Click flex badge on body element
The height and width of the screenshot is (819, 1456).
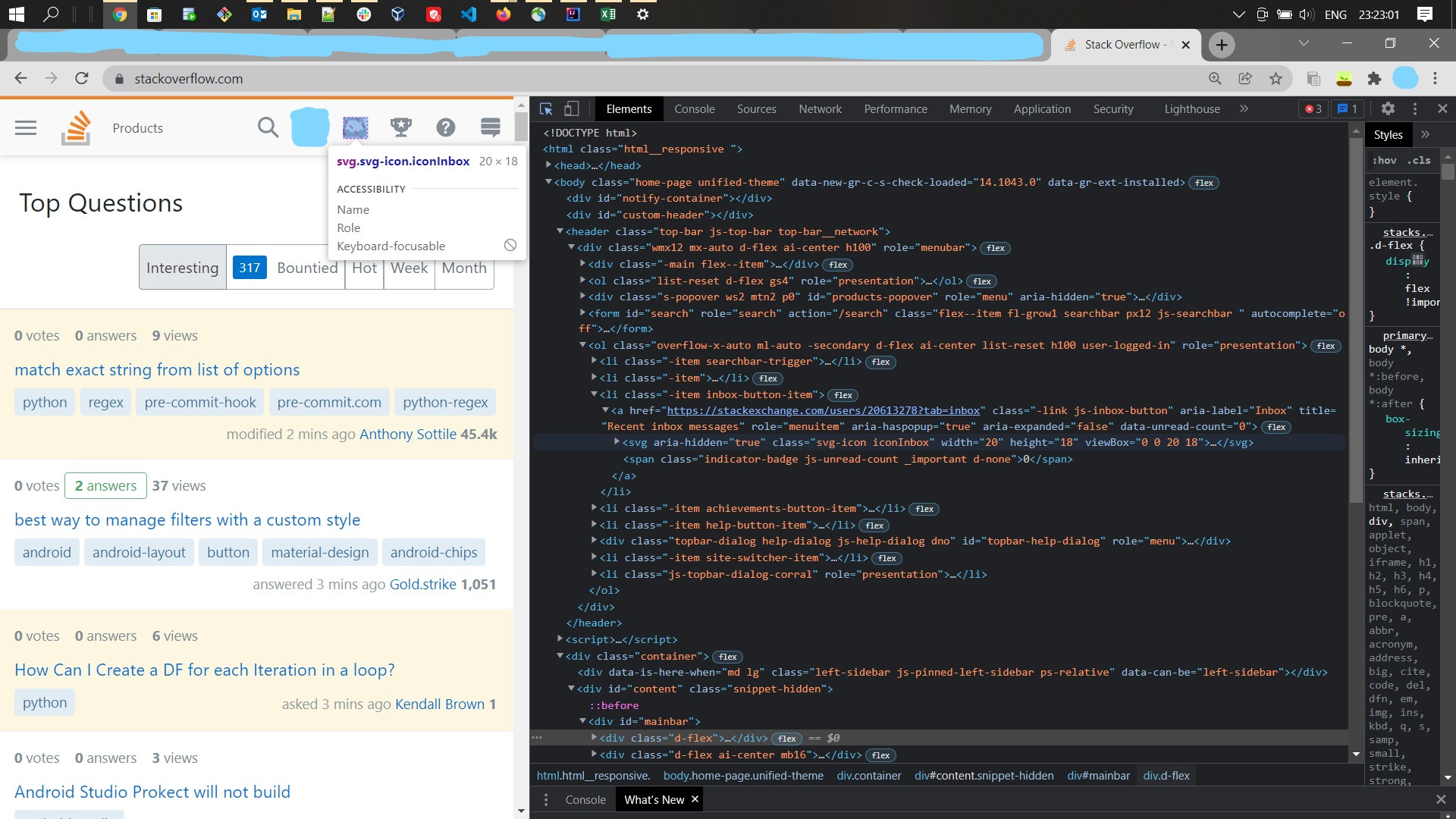click(1204, 183)
